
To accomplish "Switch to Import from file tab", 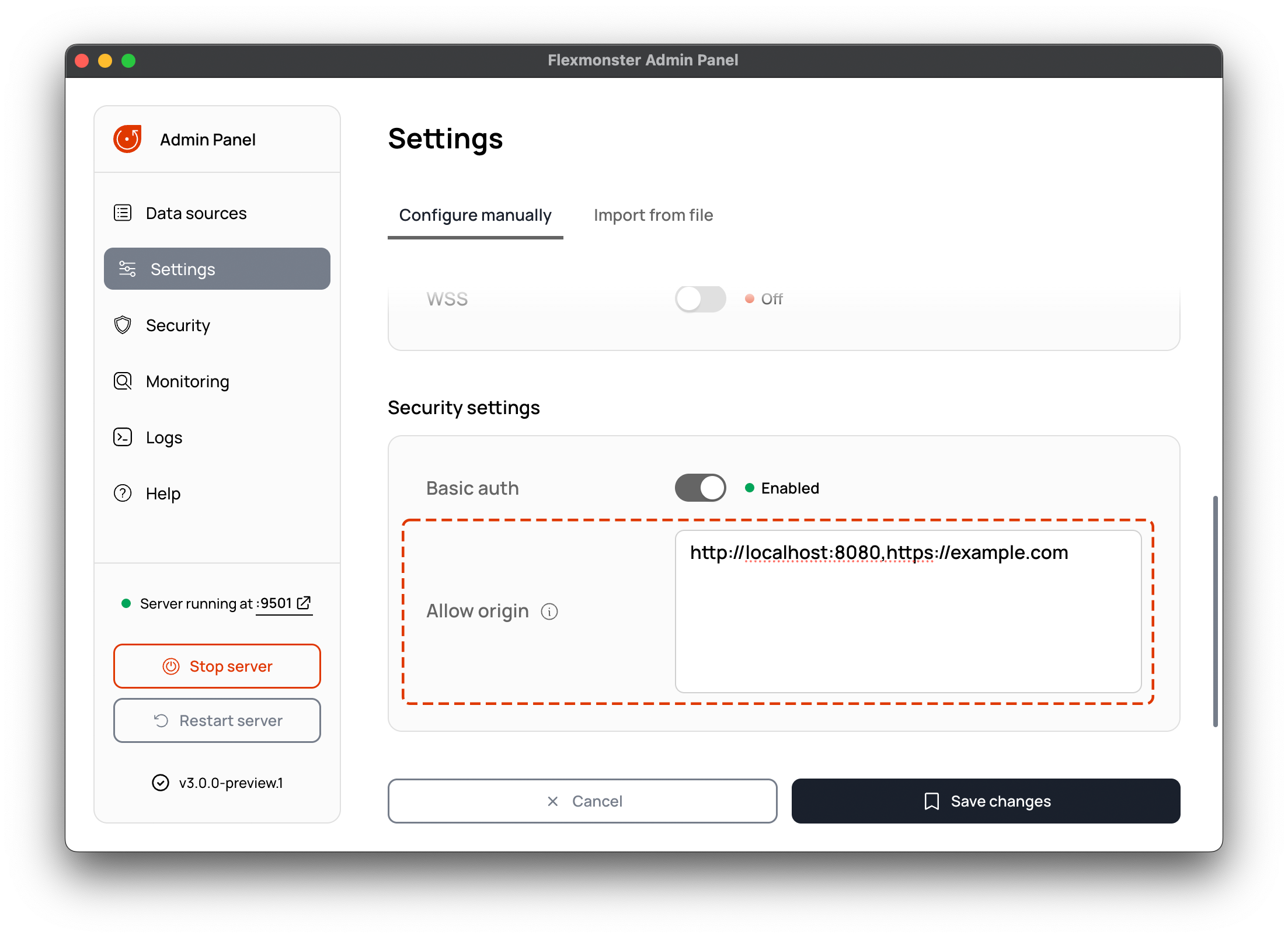I will pos(653,216).
